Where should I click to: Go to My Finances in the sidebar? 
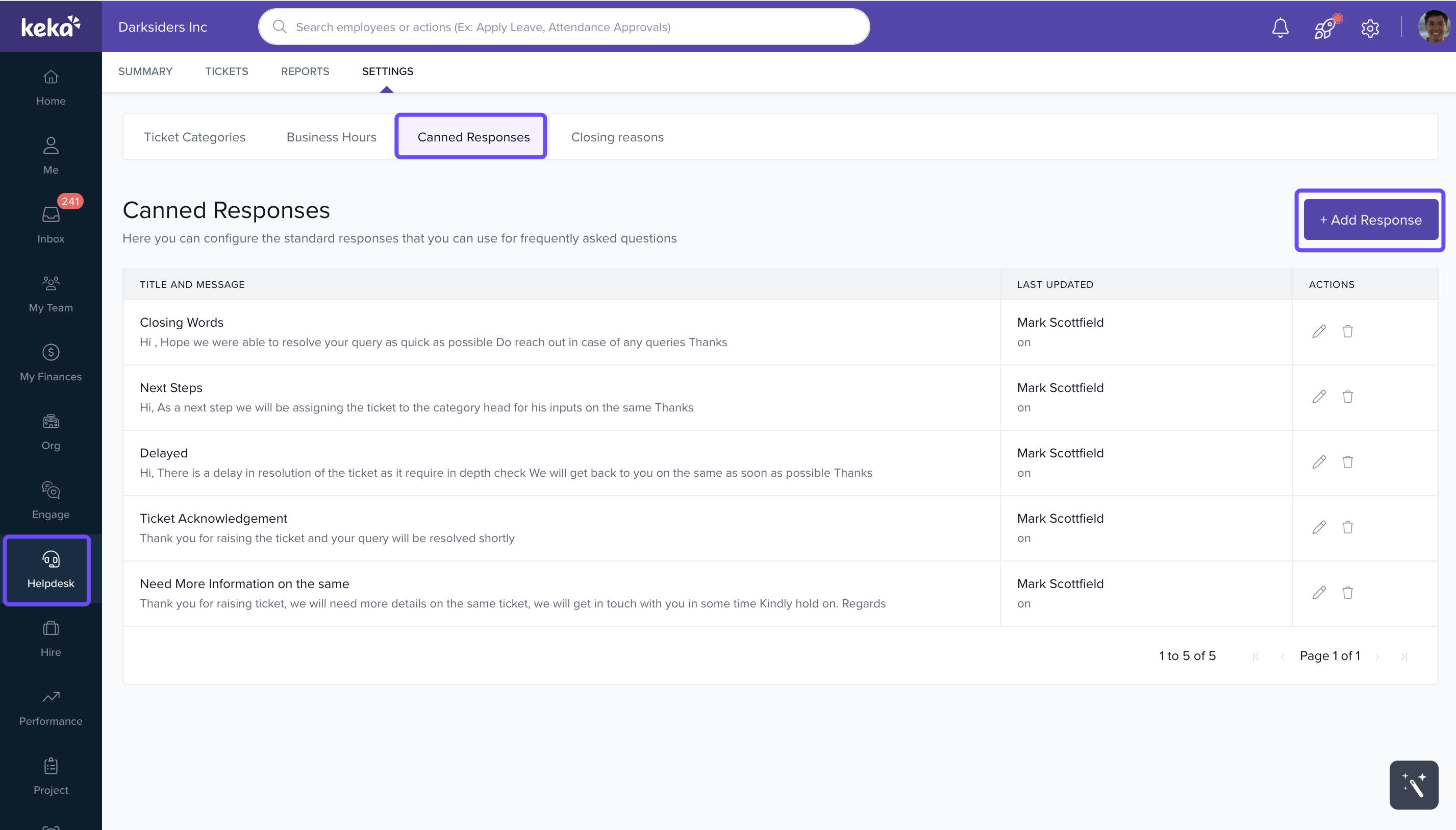(51, 362)
